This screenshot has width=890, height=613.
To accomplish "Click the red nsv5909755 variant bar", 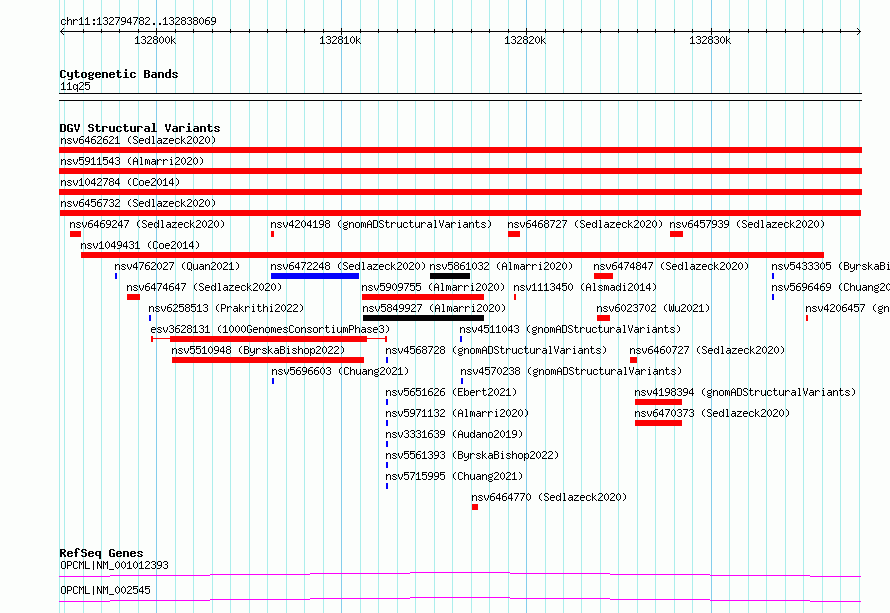I will (423, 297).
